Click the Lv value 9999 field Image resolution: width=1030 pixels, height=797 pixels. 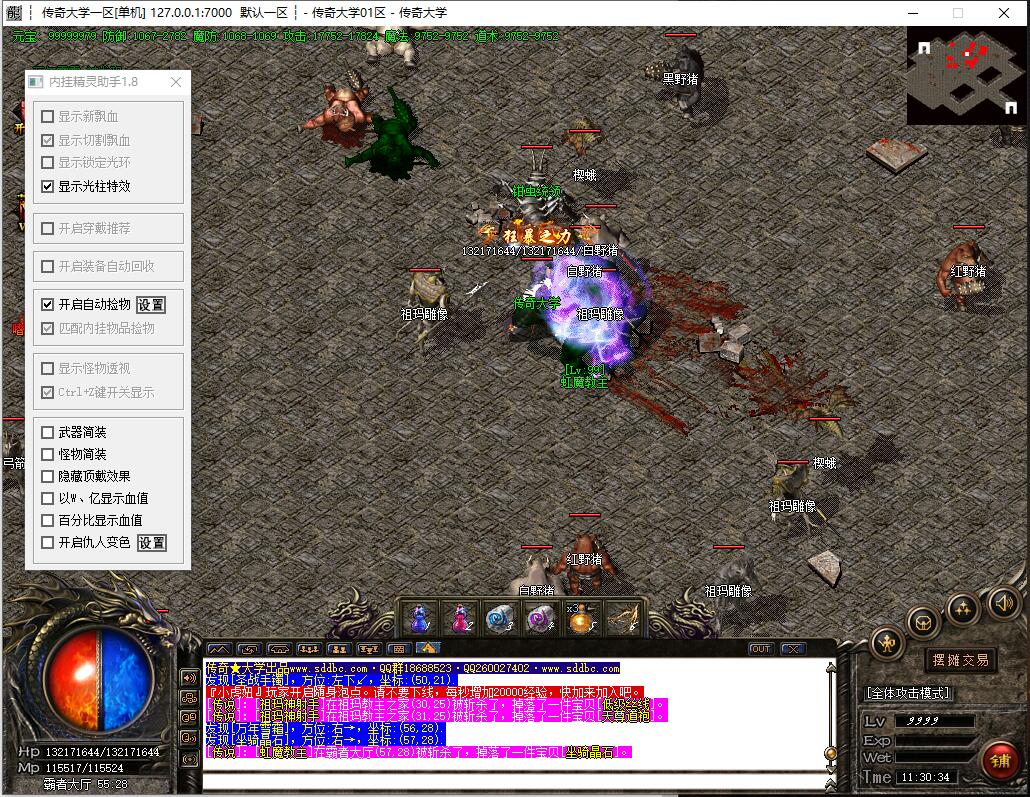click(x=935, y=721)
